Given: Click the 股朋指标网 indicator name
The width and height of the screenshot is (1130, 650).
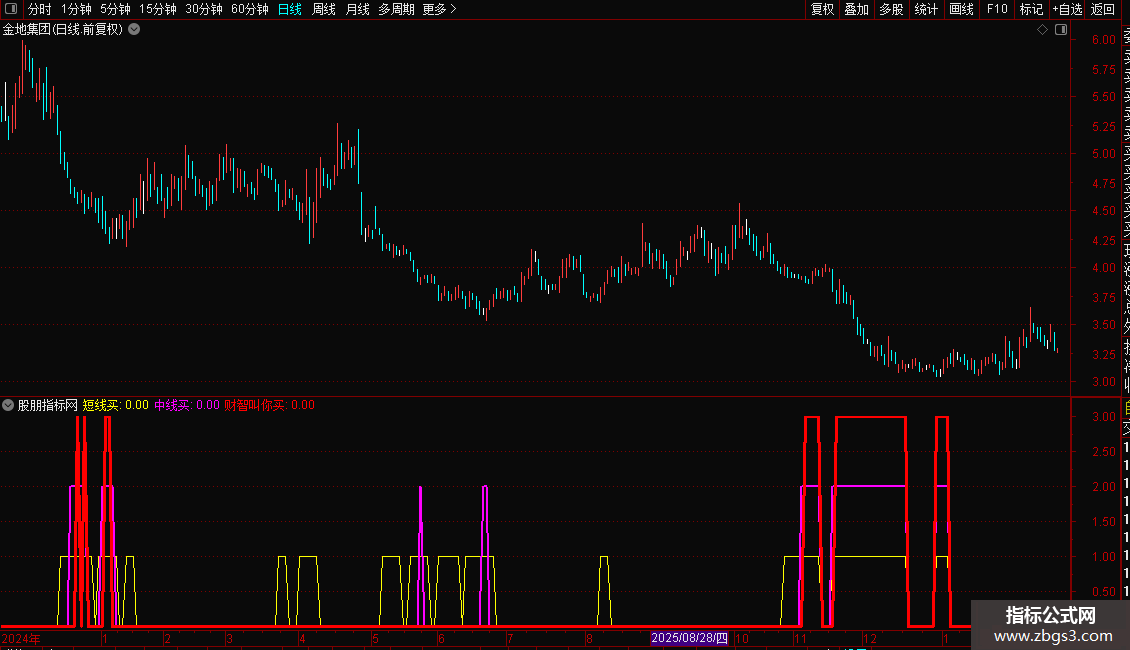Looking at the screenshot, I should [x=48, y=405].
